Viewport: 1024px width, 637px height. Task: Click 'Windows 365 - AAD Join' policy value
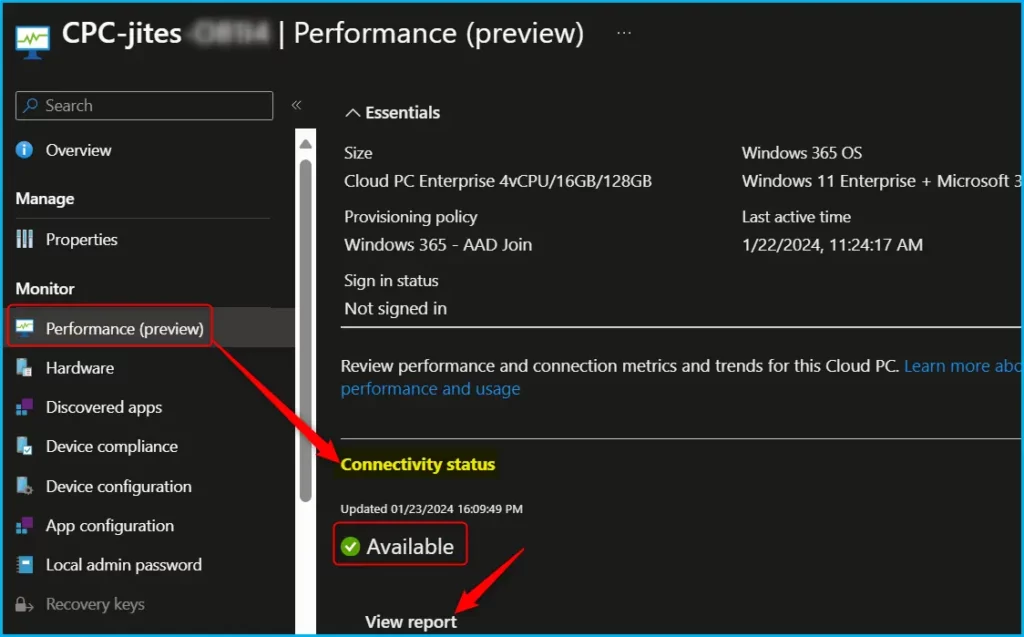(x=438, y=244)
